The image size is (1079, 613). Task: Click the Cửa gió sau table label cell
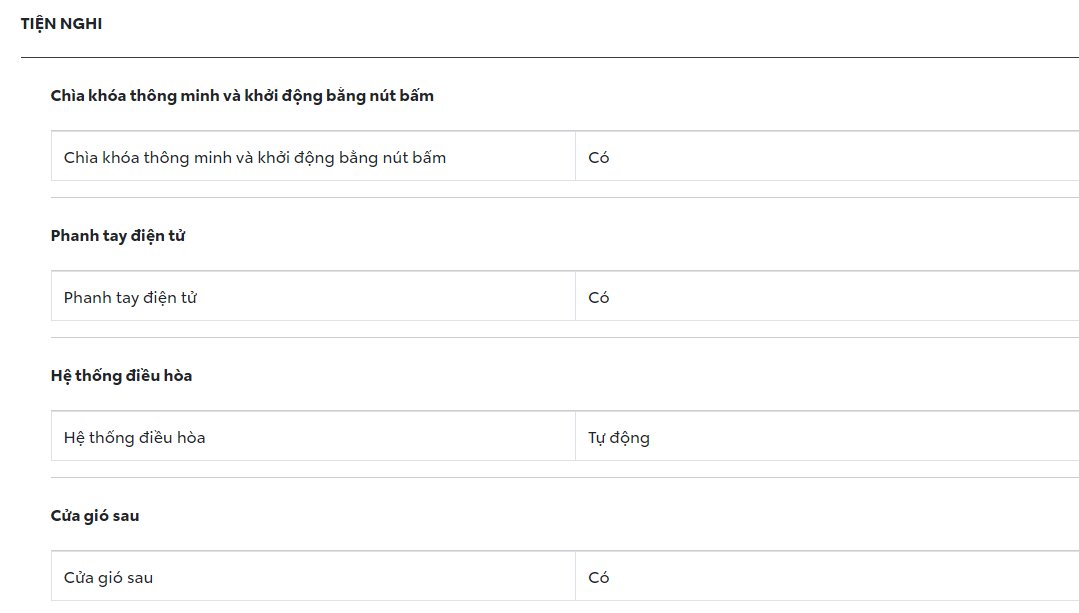pos(108,578)
